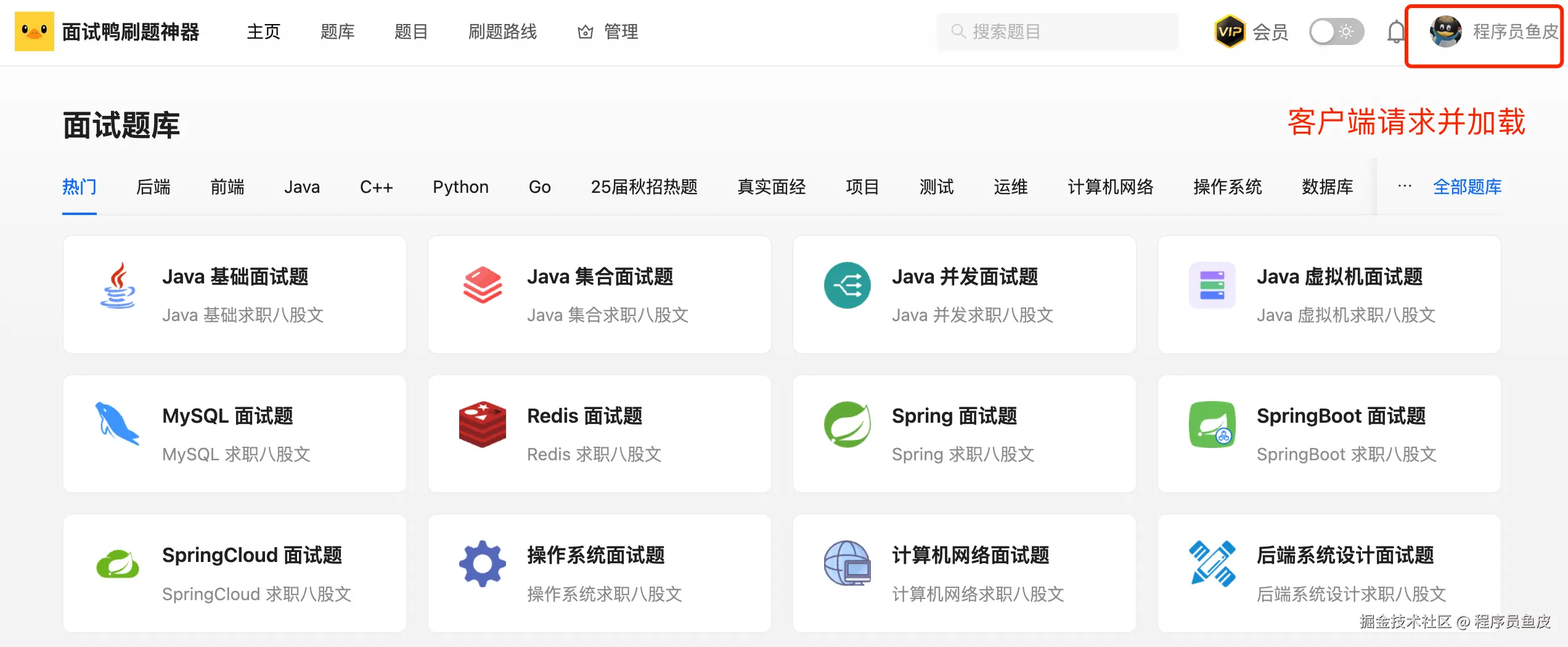The width and height of the screenshot is (1568, 647).
Task: Open the SpringCloud 面试题 card title
Action: click(252, 555)
